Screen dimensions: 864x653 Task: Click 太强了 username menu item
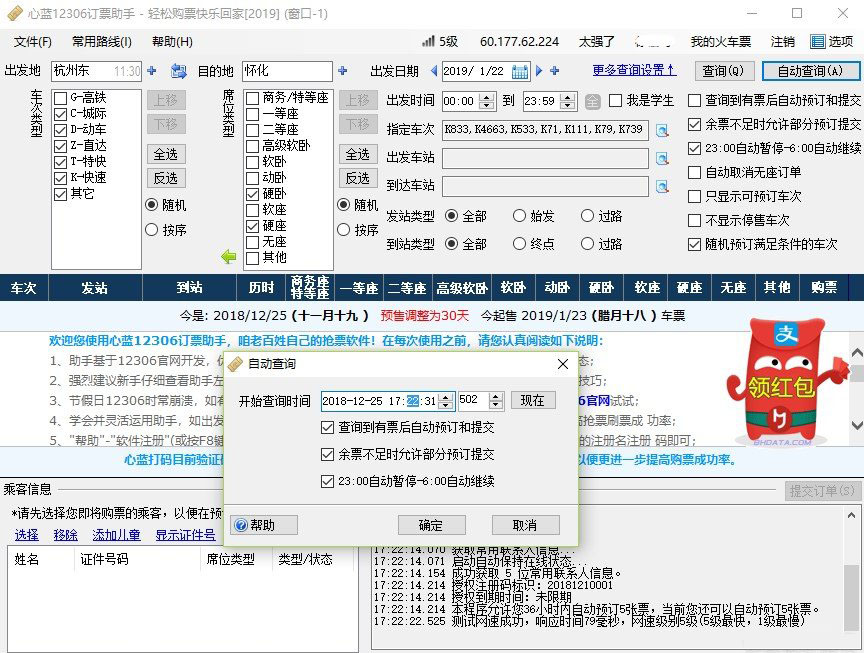pyautogui.click(x=596, y=42)
